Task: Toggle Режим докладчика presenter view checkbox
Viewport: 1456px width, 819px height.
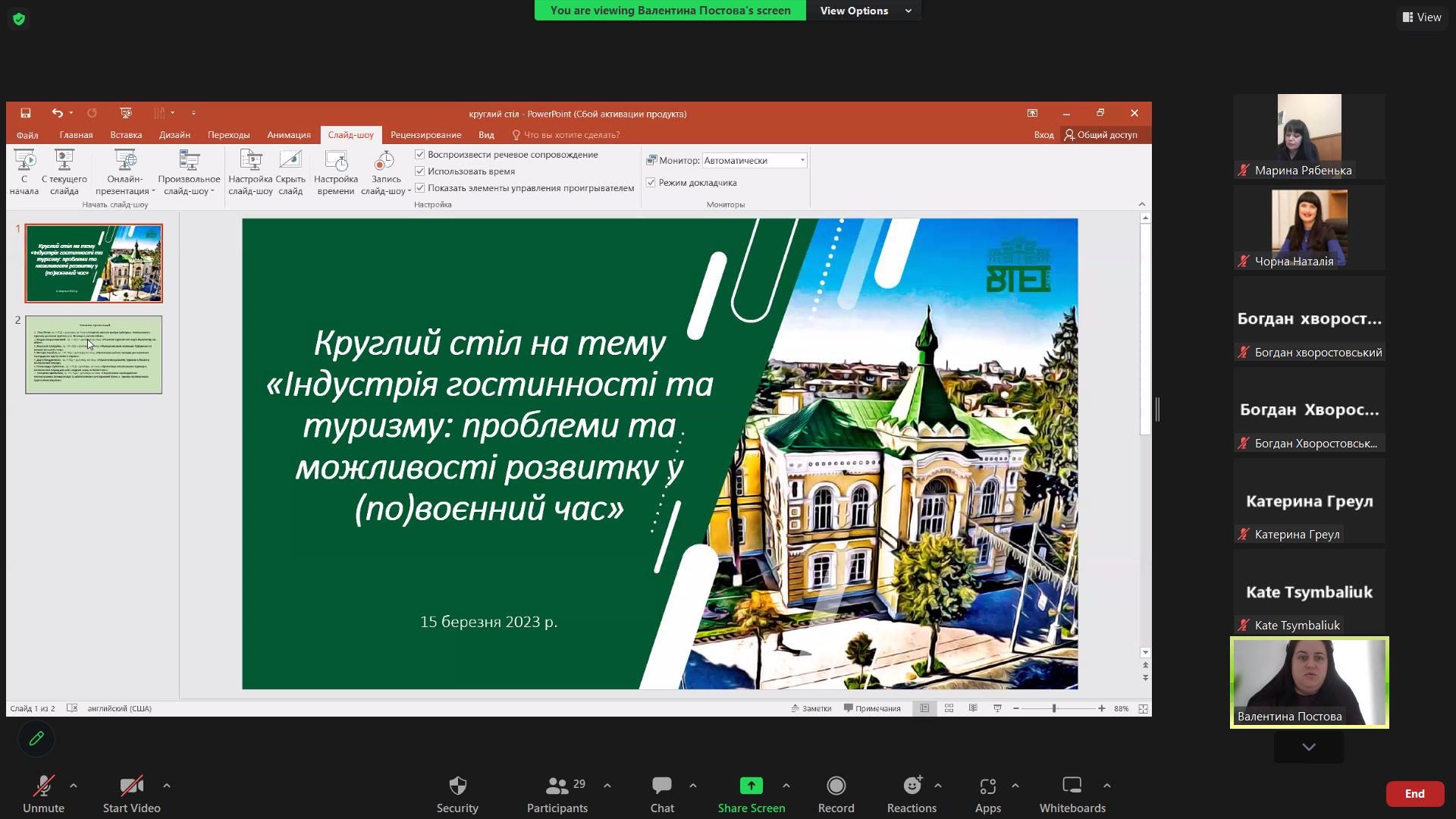Action: pos(651,183)
